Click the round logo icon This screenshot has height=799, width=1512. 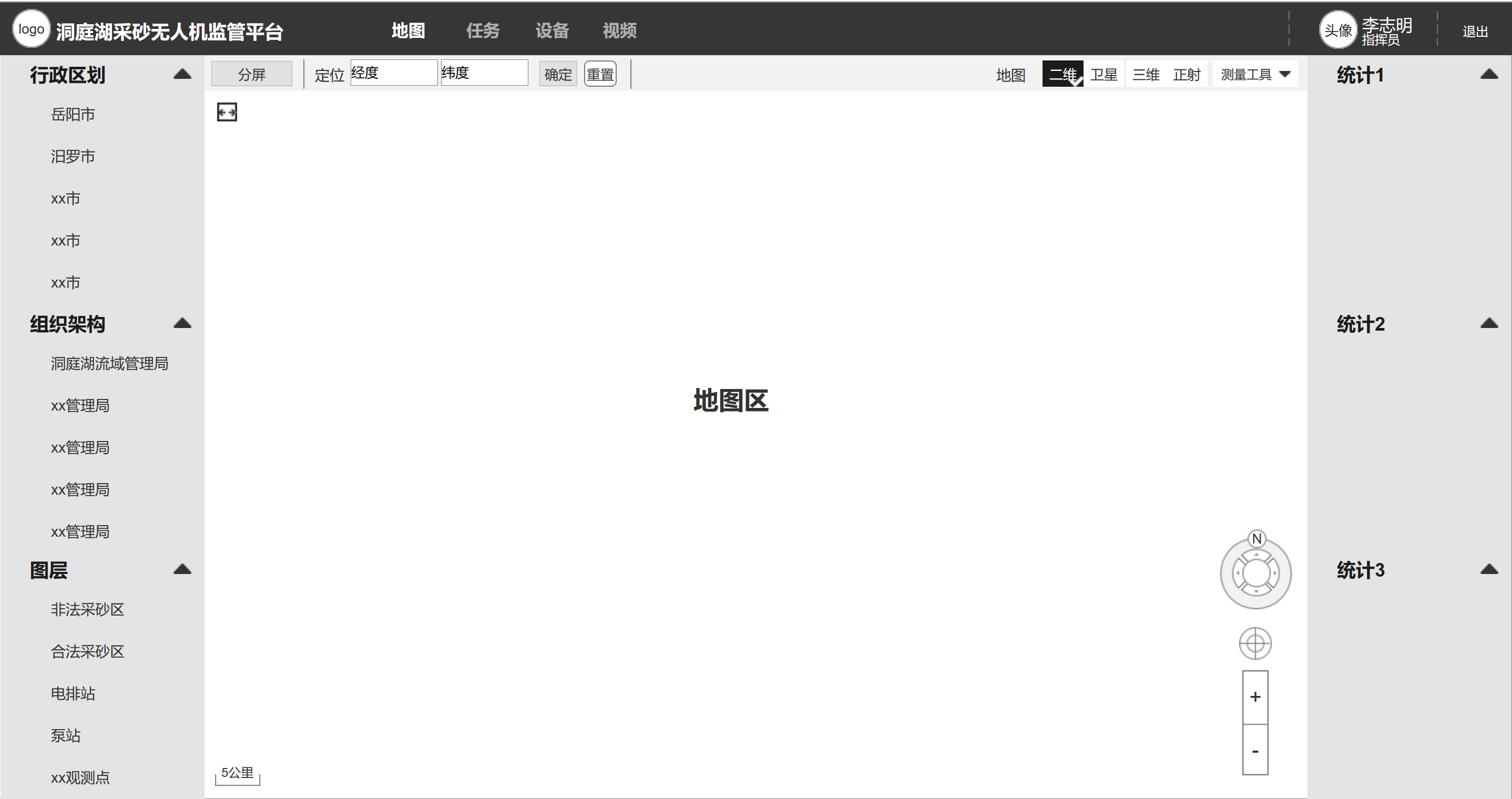pos(31,29)
